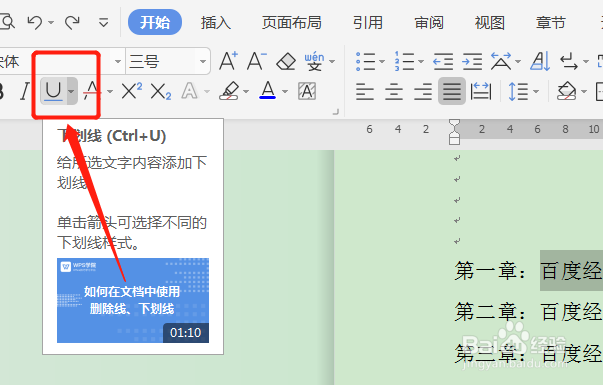
Task: Click the character shading icon
Action: tap(307, 91)
